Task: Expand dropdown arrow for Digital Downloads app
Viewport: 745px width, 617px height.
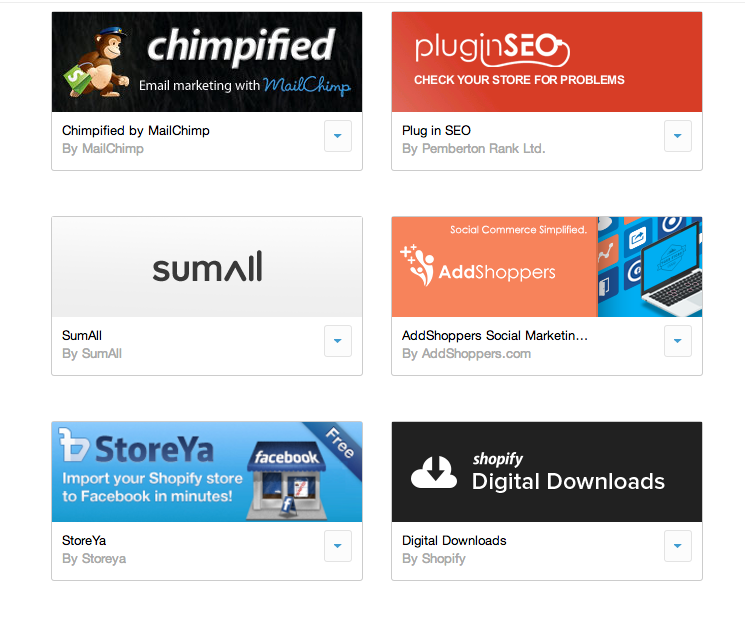Action: [678, 546]
